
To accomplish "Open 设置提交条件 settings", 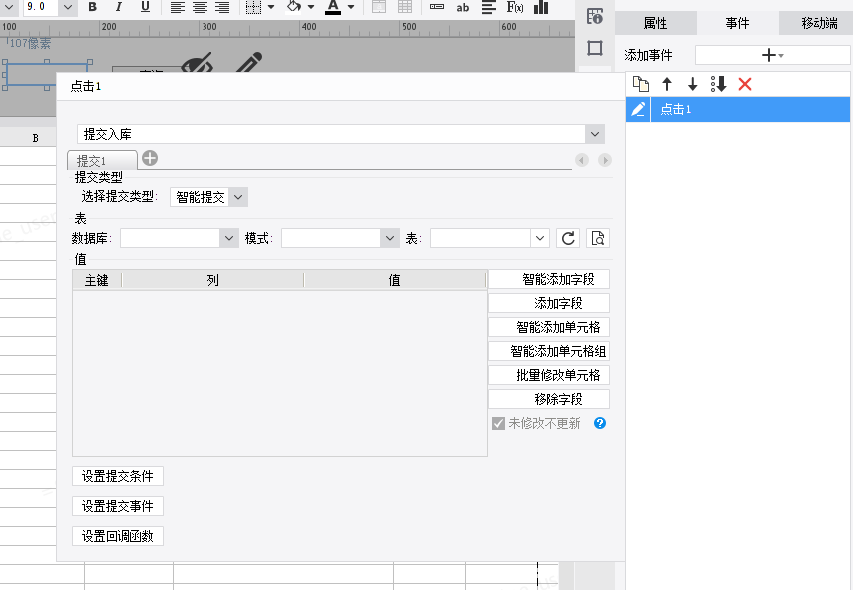I will click(x=118, y=476).
